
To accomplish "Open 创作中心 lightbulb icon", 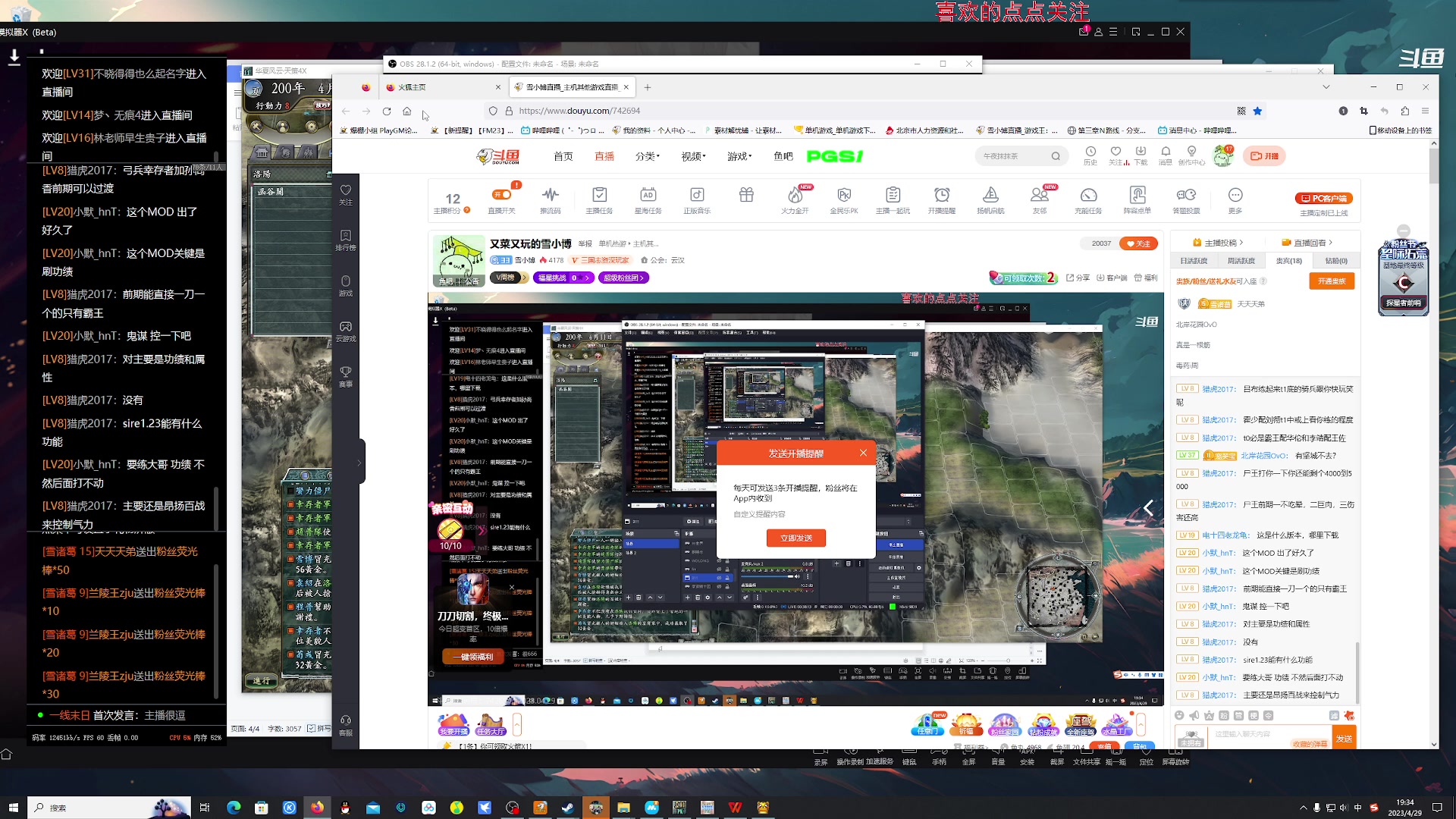I will [x=1191, y=152].
